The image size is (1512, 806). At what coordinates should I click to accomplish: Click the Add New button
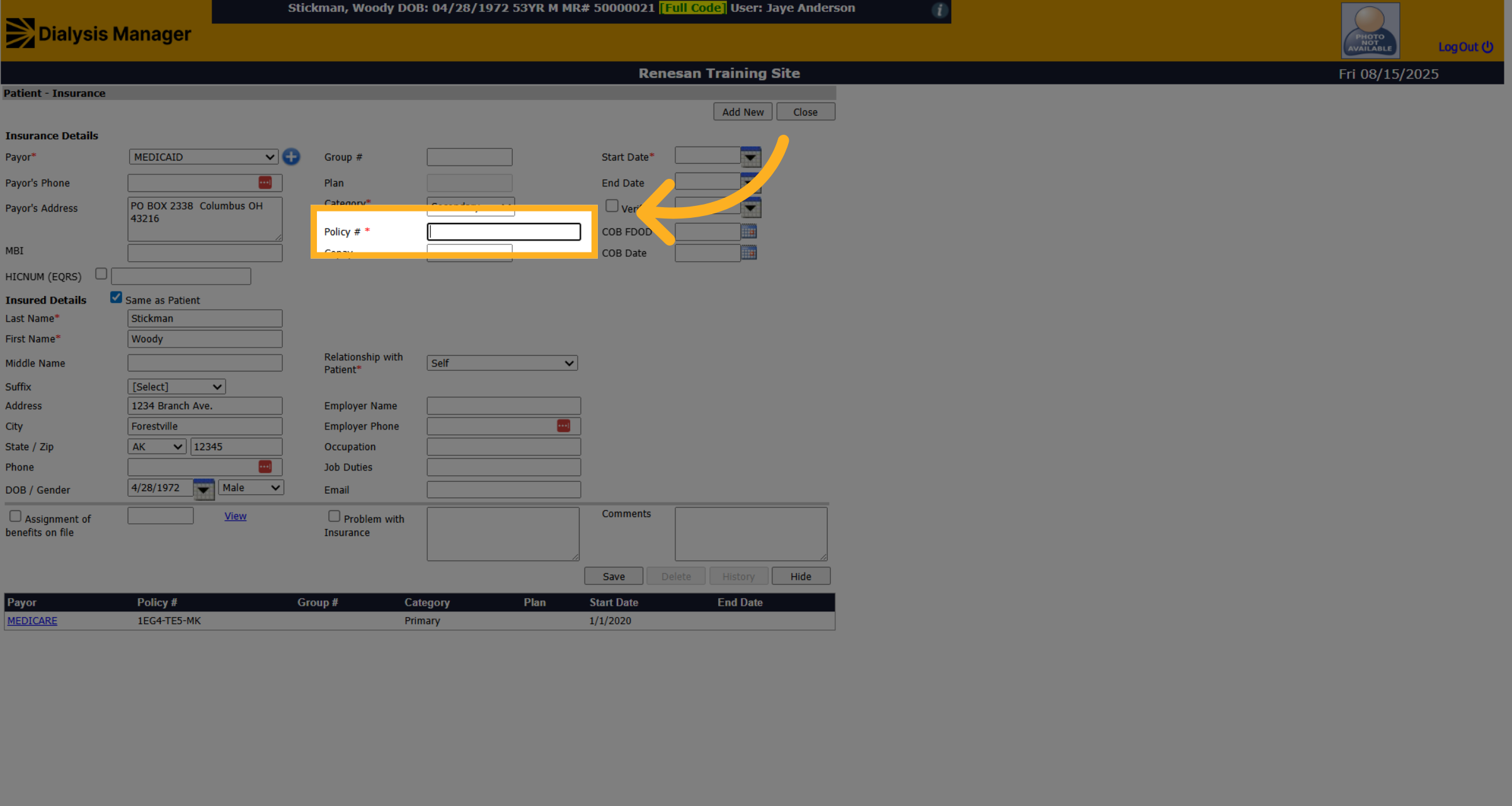[743, 111]
